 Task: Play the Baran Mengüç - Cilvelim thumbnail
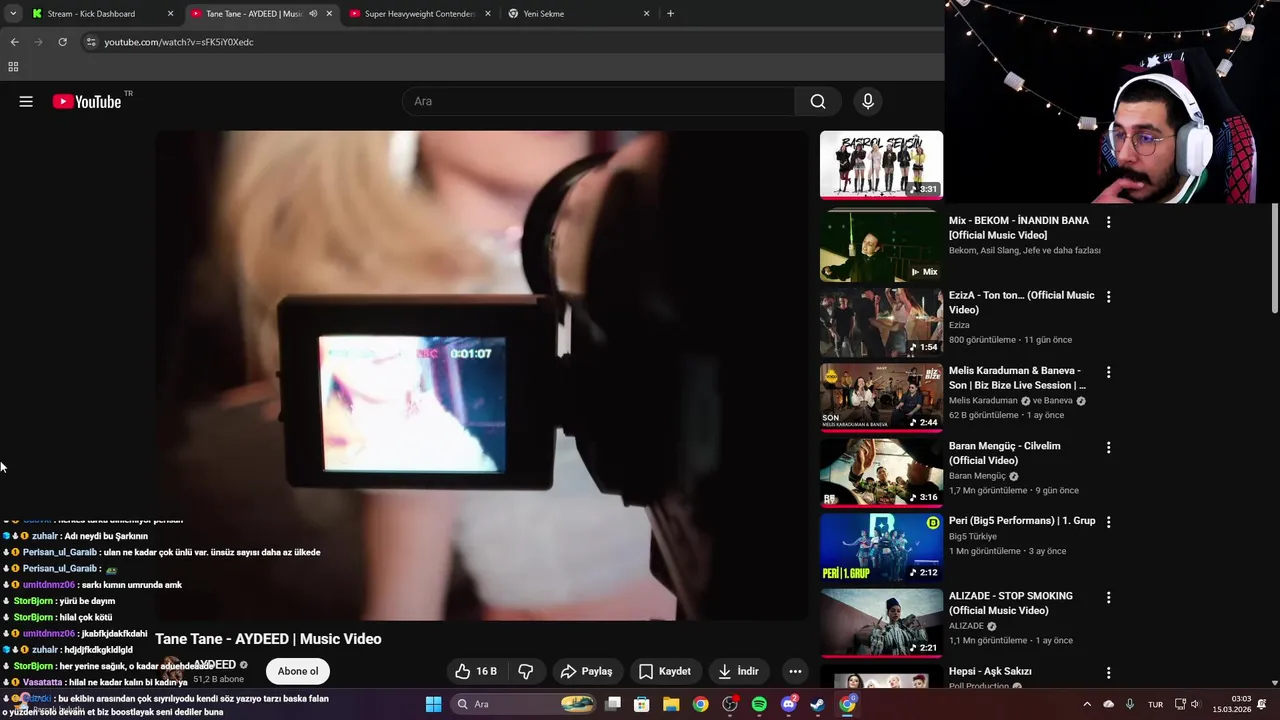click(x=881, y=472)
